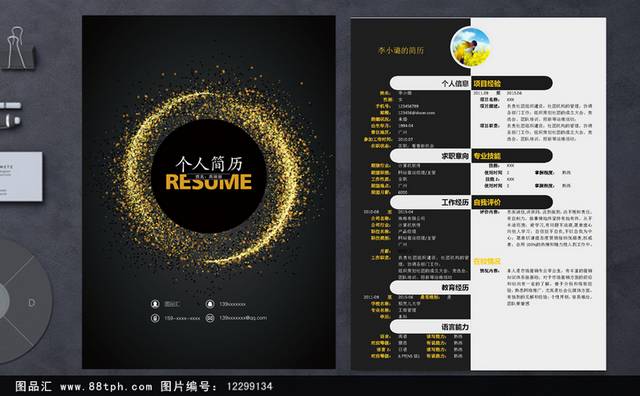The image size is (640, 396).
Task: Click the circular profile photo with yellow flowers
Action: 471,47
